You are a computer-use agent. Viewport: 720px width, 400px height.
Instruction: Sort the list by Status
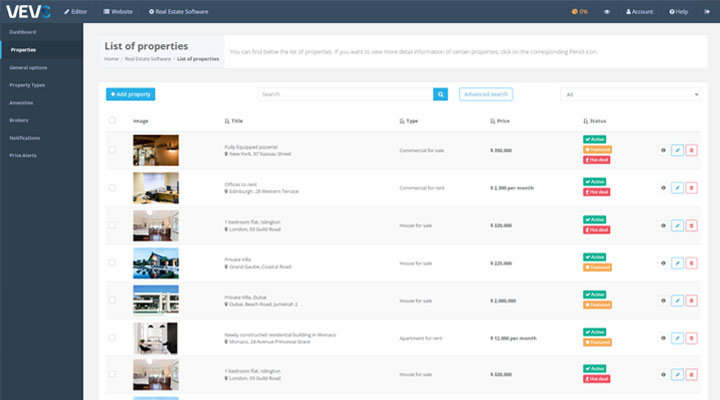[595, 121]
